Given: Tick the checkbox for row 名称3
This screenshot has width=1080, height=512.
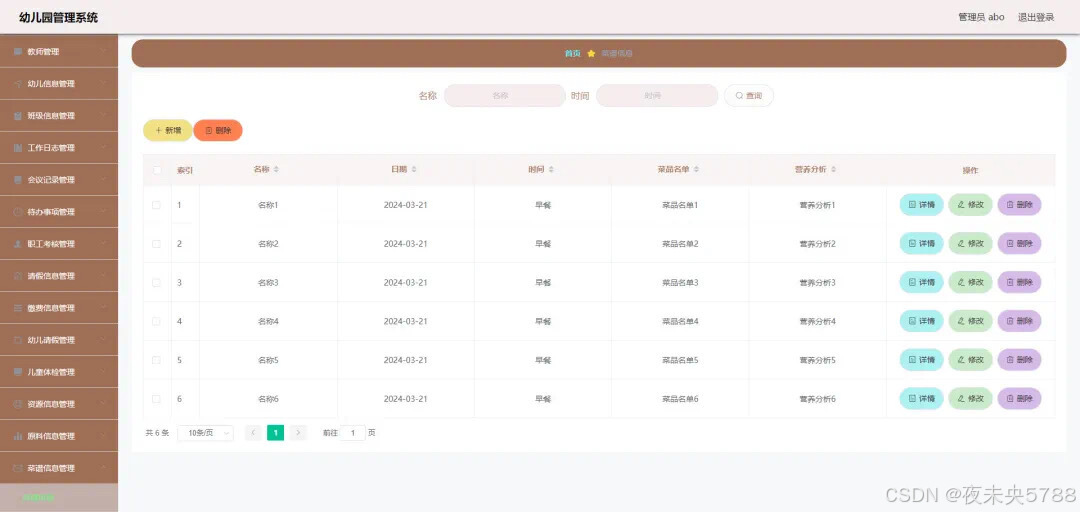Looking at the screenshot, I should [156, 283].
